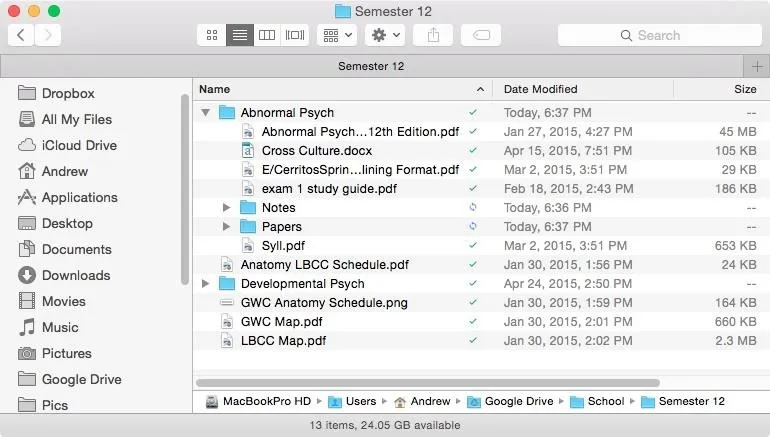Viewport: 770px width, 437px height.
Task: Select Abnormal Psych...12th Edition.pdf file
Action: click(x=360, y=132)
